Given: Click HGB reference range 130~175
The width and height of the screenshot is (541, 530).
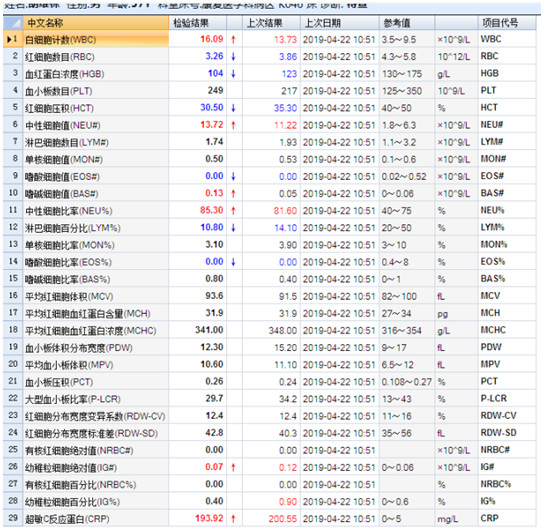Looking at the screenshot, I should tap(402, 74).
